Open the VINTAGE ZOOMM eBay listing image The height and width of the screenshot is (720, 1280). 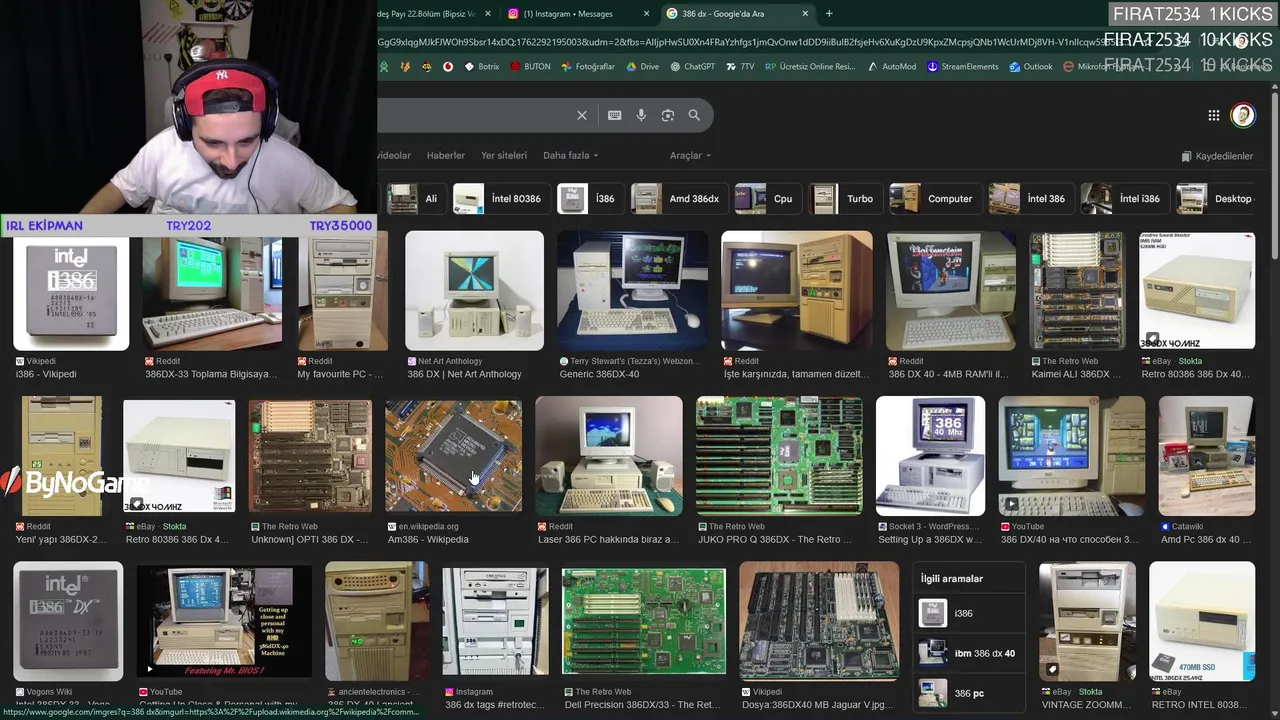tap(1087, 621)
